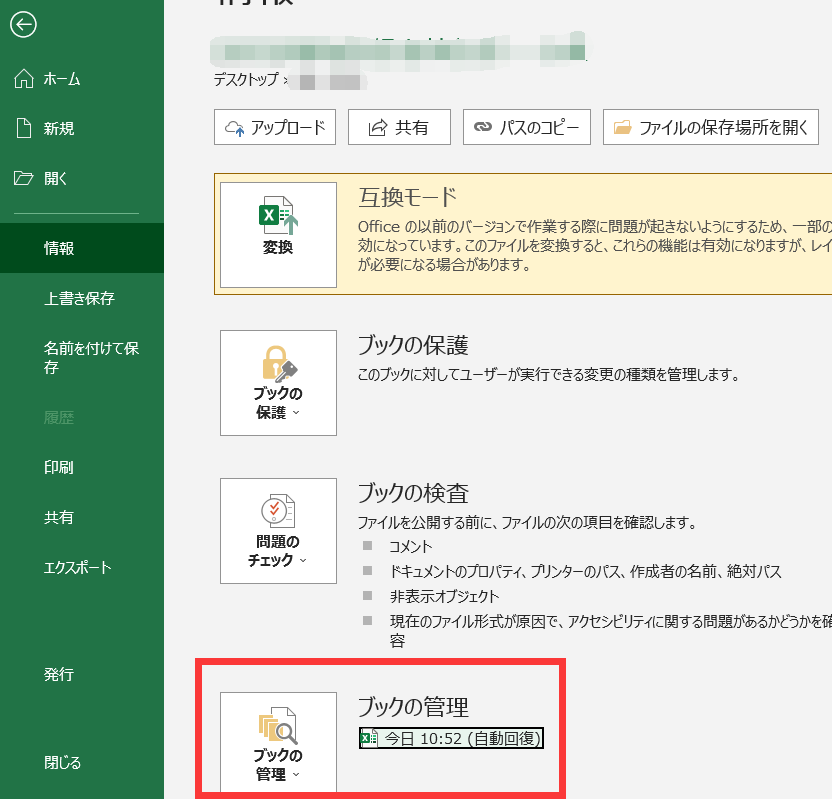Open 名前を付けて保存 from the sidebar
Screen dimensions: 832x799
(x=90, y=357)
